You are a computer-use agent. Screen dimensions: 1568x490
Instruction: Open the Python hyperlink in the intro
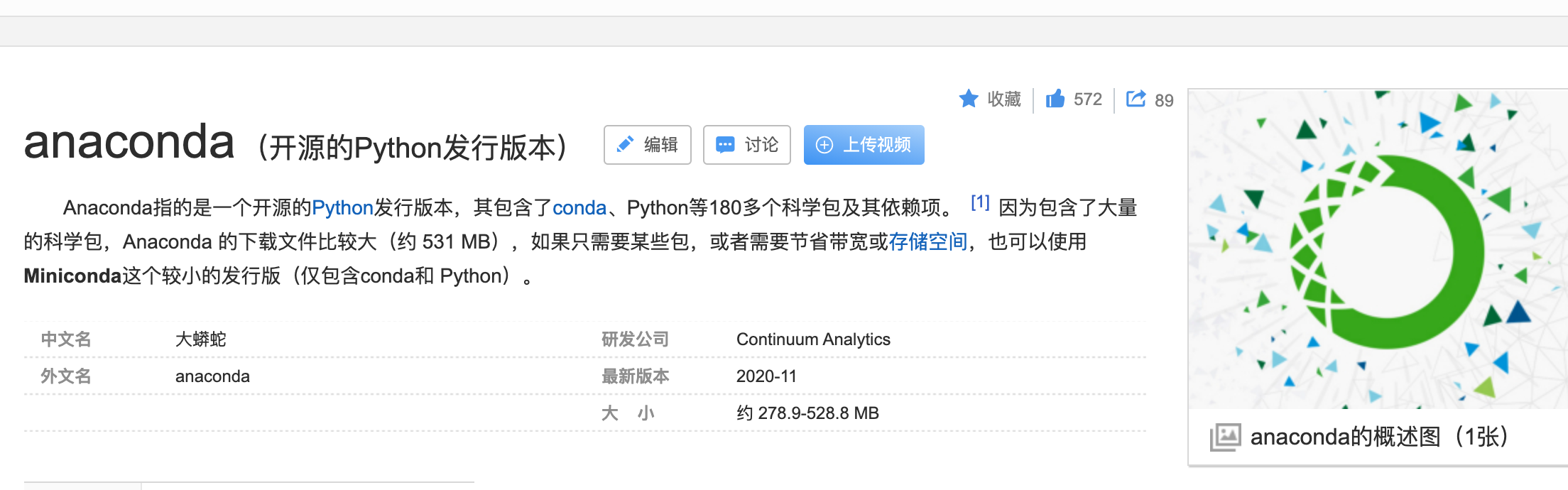pyautogui.click(x=343, y=207)
